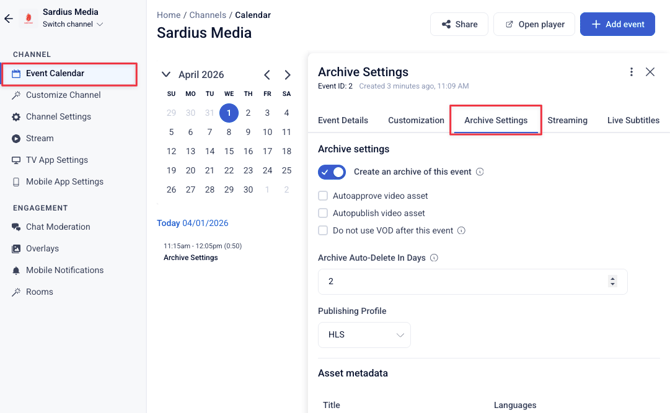Enable Autoapprove video asset checkbox

coord(323,196)
